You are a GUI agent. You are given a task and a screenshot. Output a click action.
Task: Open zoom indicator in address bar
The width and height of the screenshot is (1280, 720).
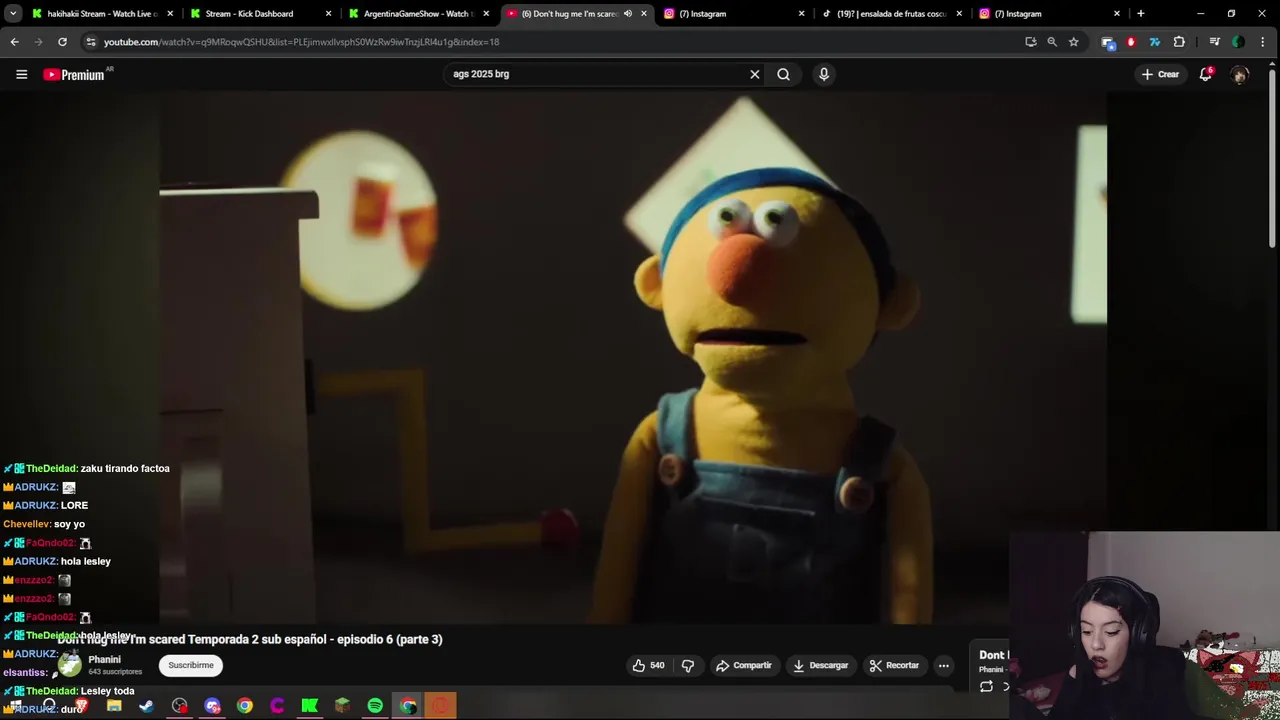point(1052,42)
